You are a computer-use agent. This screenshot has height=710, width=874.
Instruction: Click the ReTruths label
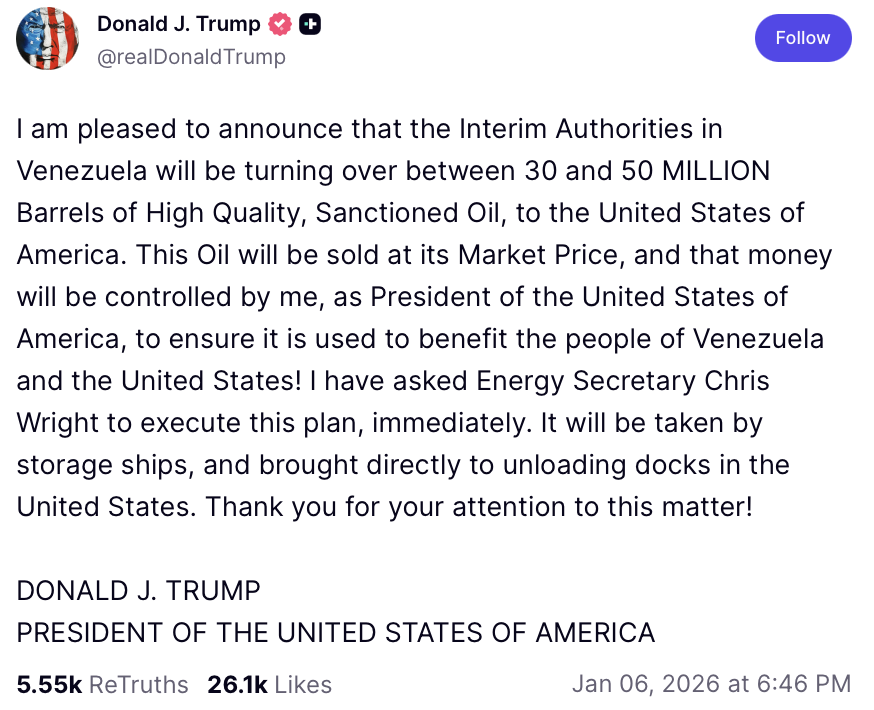[x=138, y=684]
